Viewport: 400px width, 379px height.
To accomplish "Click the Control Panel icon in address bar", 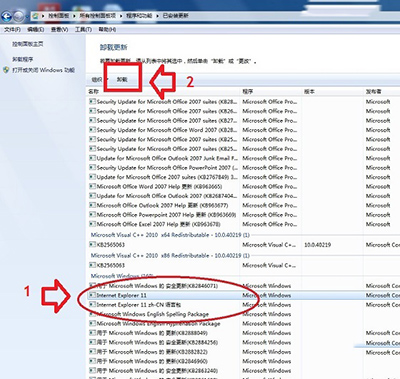I will tap(35, 16).
